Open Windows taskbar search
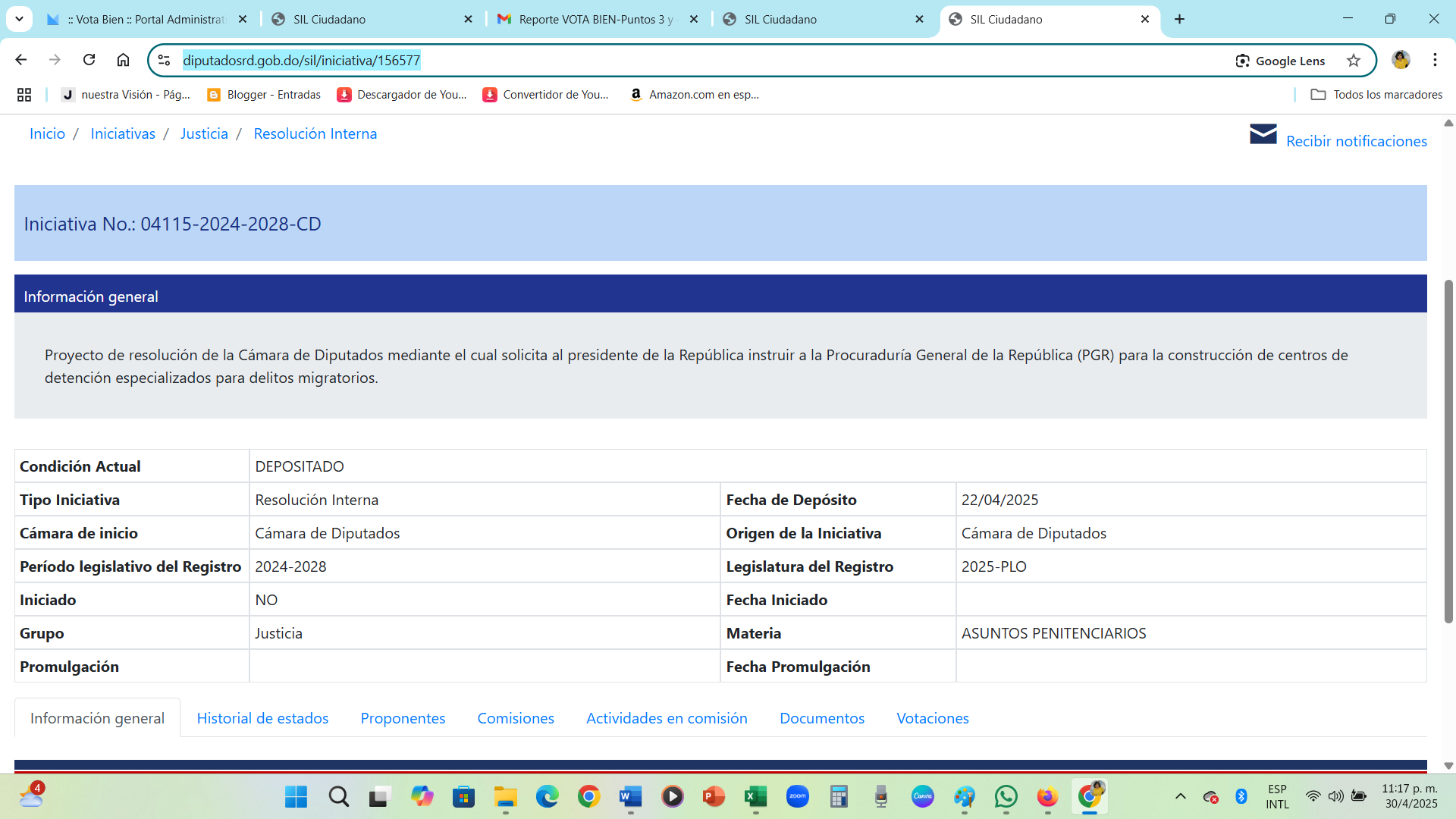The width and height of the screenshot is (1456, 819). (x=338, y=796)
